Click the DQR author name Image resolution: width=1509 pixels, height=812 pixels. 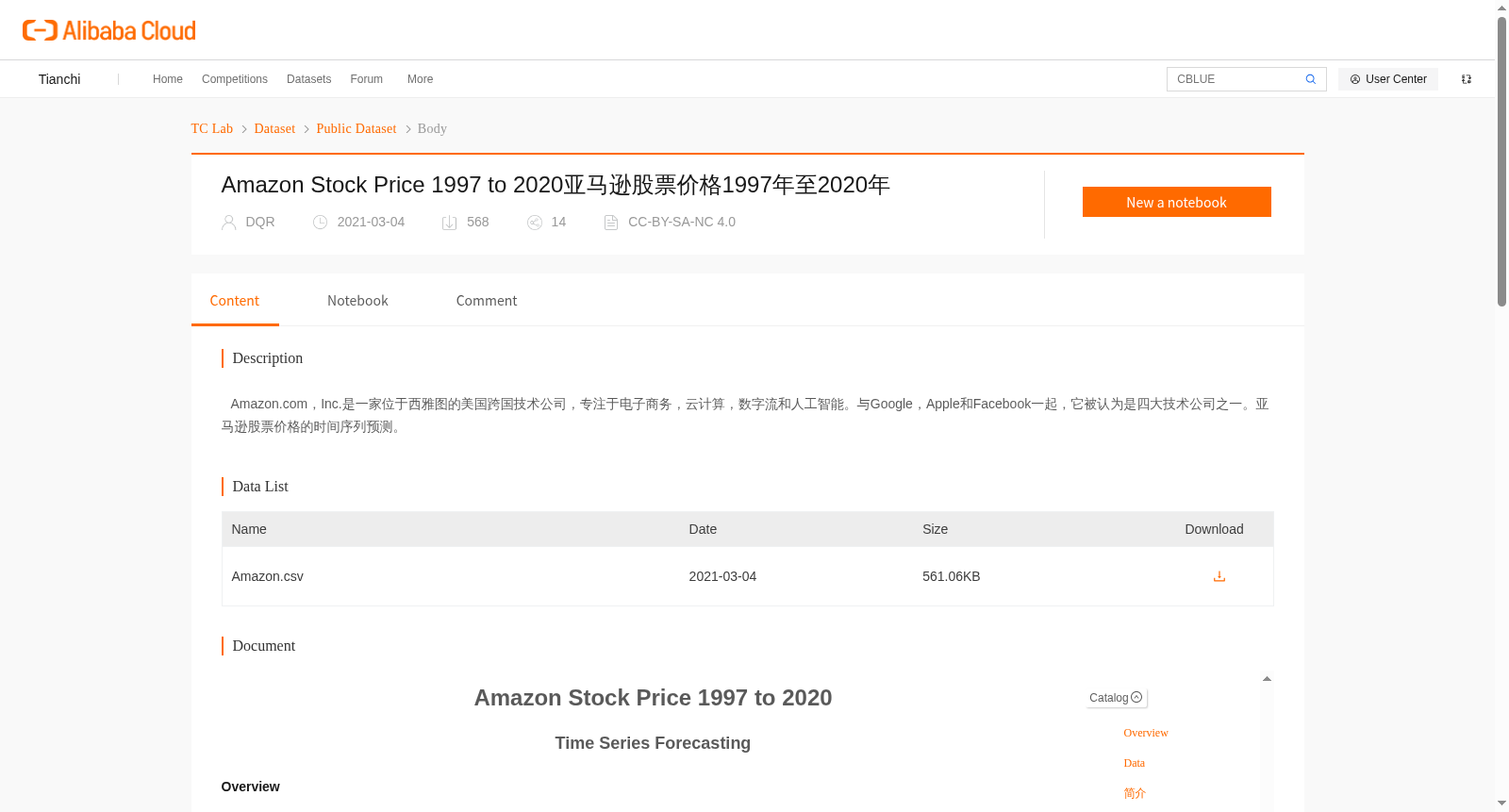(x=260, y=223)
